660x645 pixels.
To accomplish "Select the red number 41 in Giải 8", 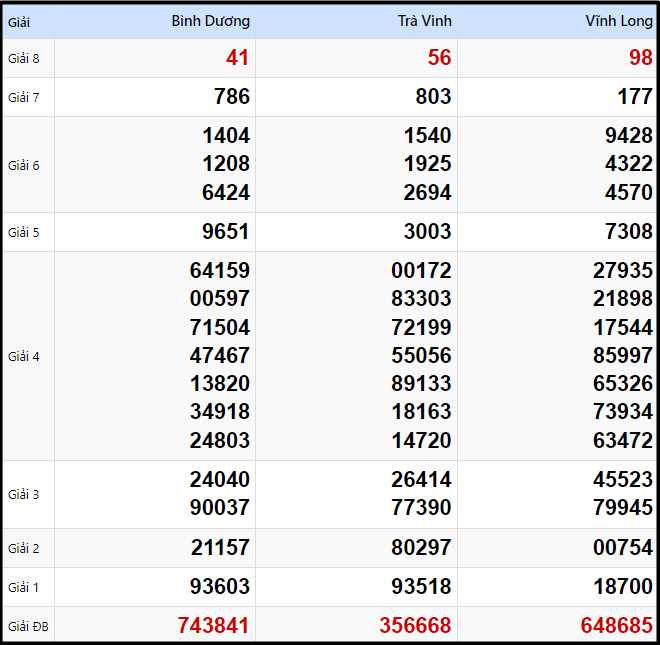I will pos(237,58).
